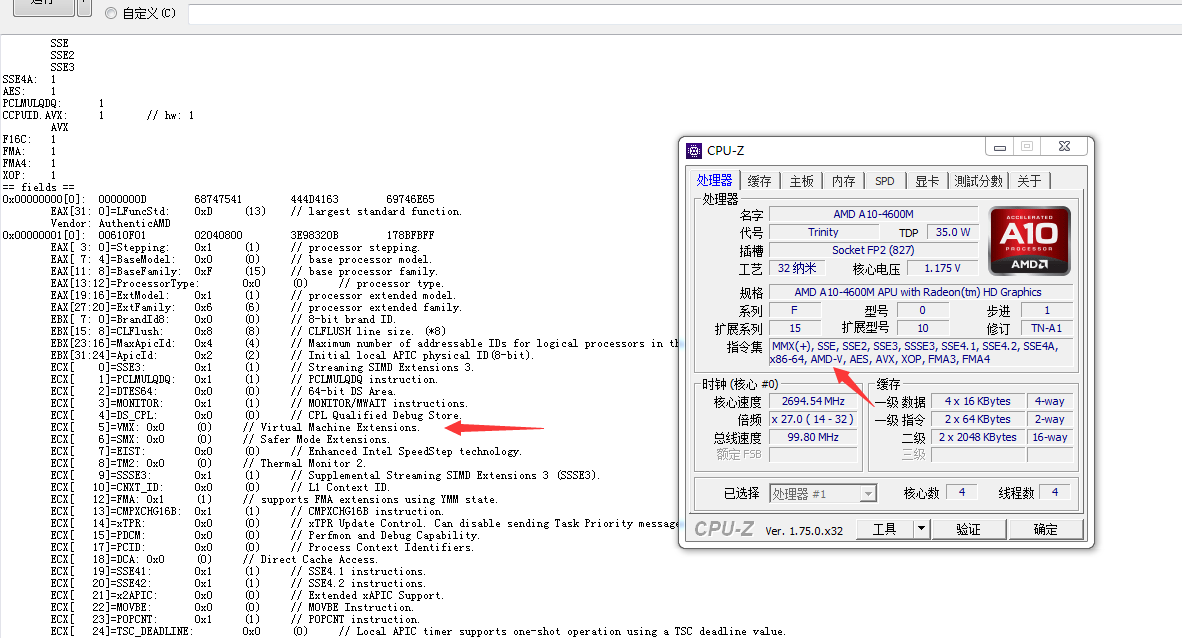Click the == fields == header line
This screenshot has width=1182, height=638.
click(38, 188)
